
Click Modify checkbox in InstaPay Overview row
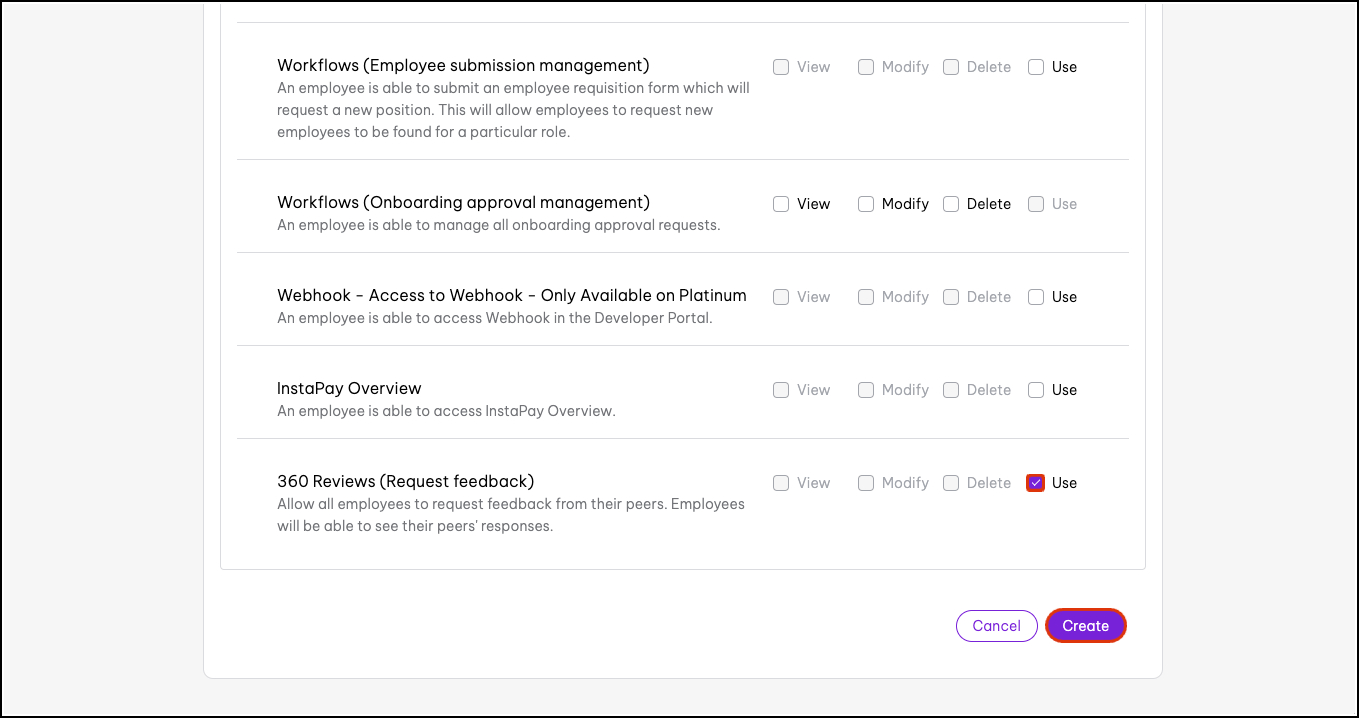pos(866,390)
